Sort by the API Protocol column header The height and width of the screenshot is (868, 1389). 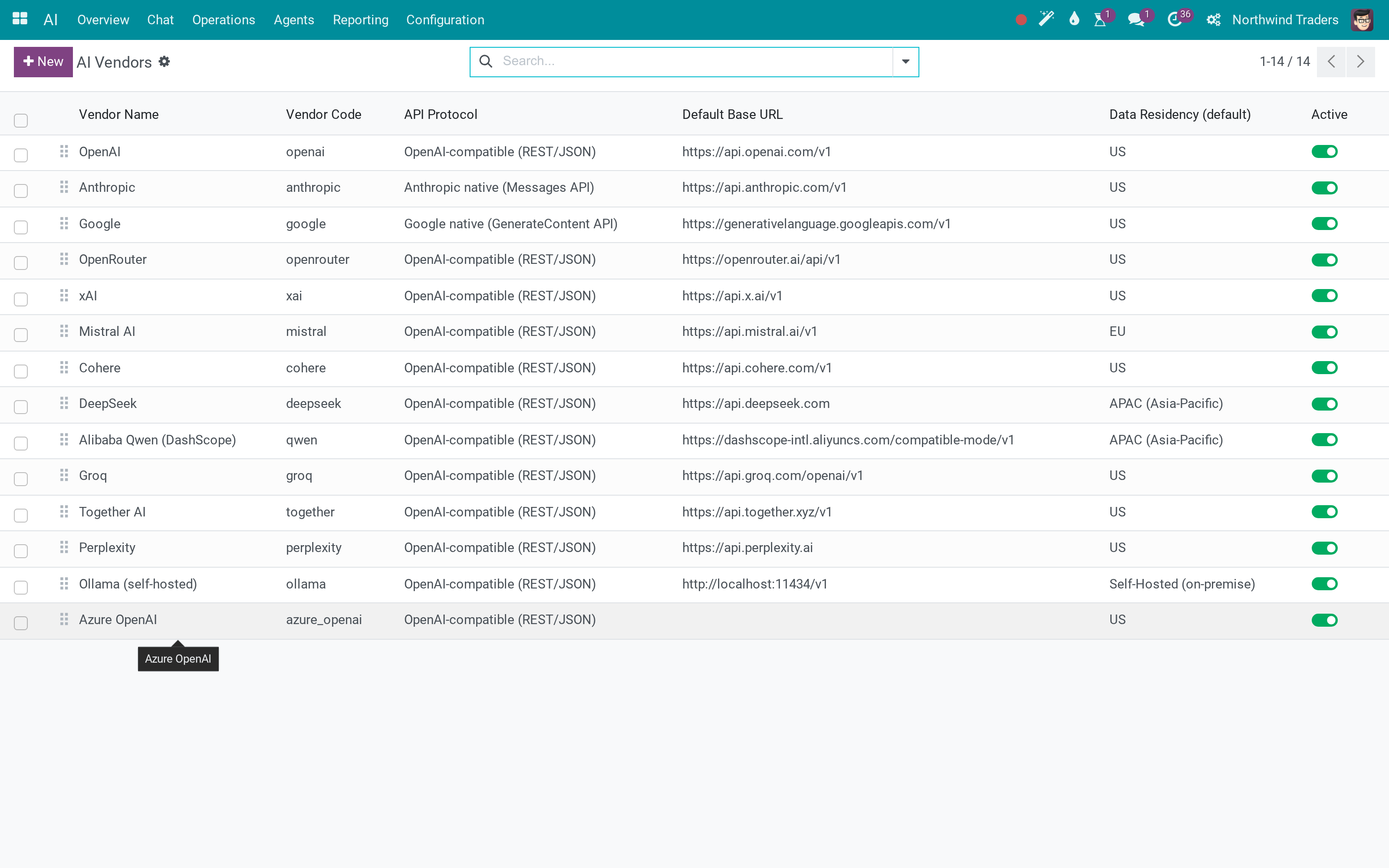(441, 114)
